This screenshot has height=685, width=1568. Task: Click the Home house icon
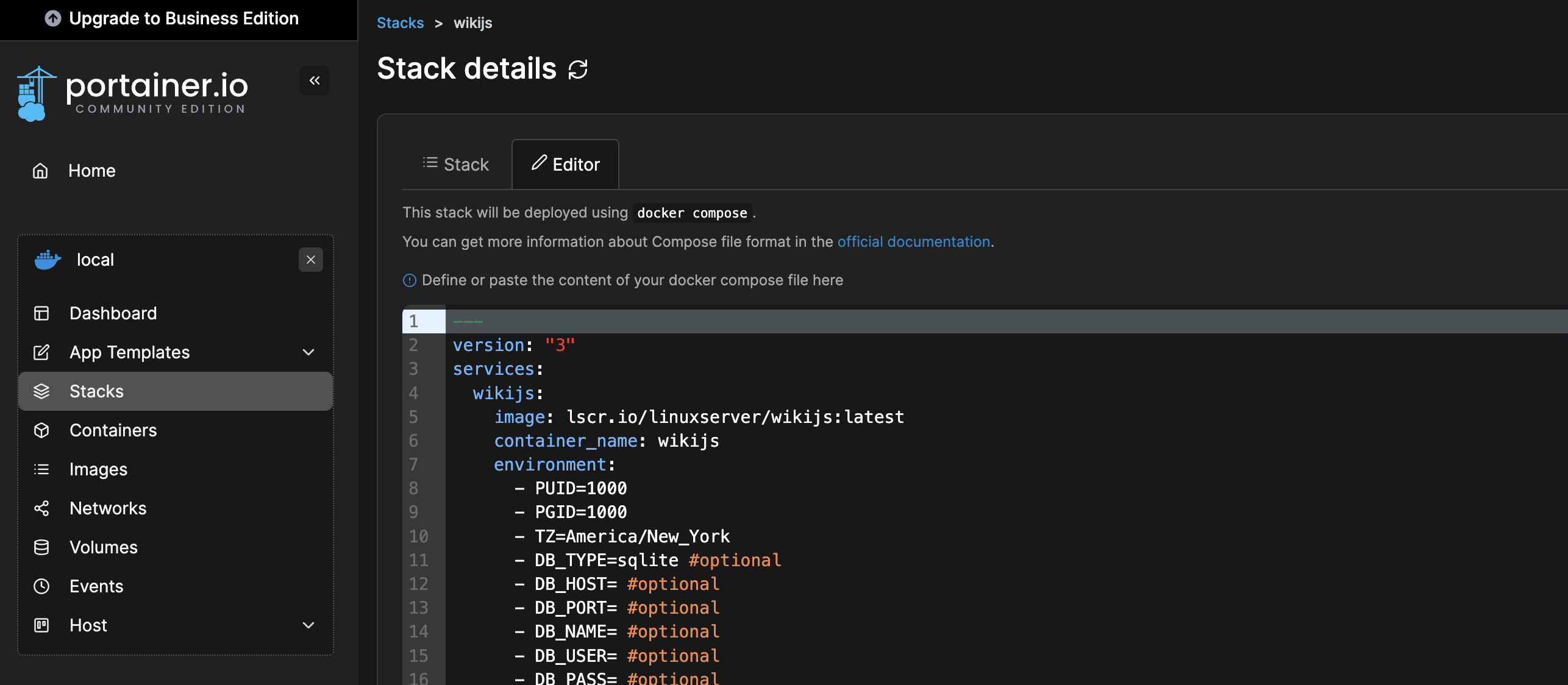tap(40, 171)
